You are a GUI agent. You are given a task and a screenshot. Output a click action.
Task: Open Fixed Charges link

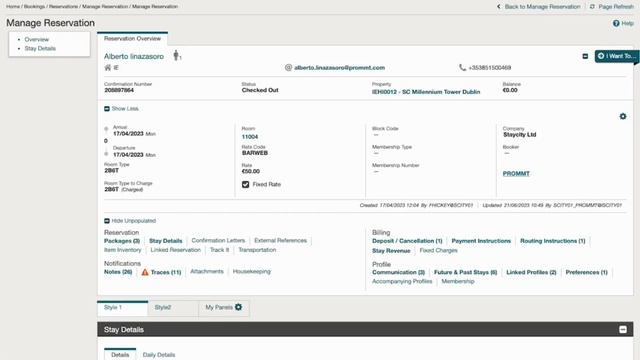(438, 250)
